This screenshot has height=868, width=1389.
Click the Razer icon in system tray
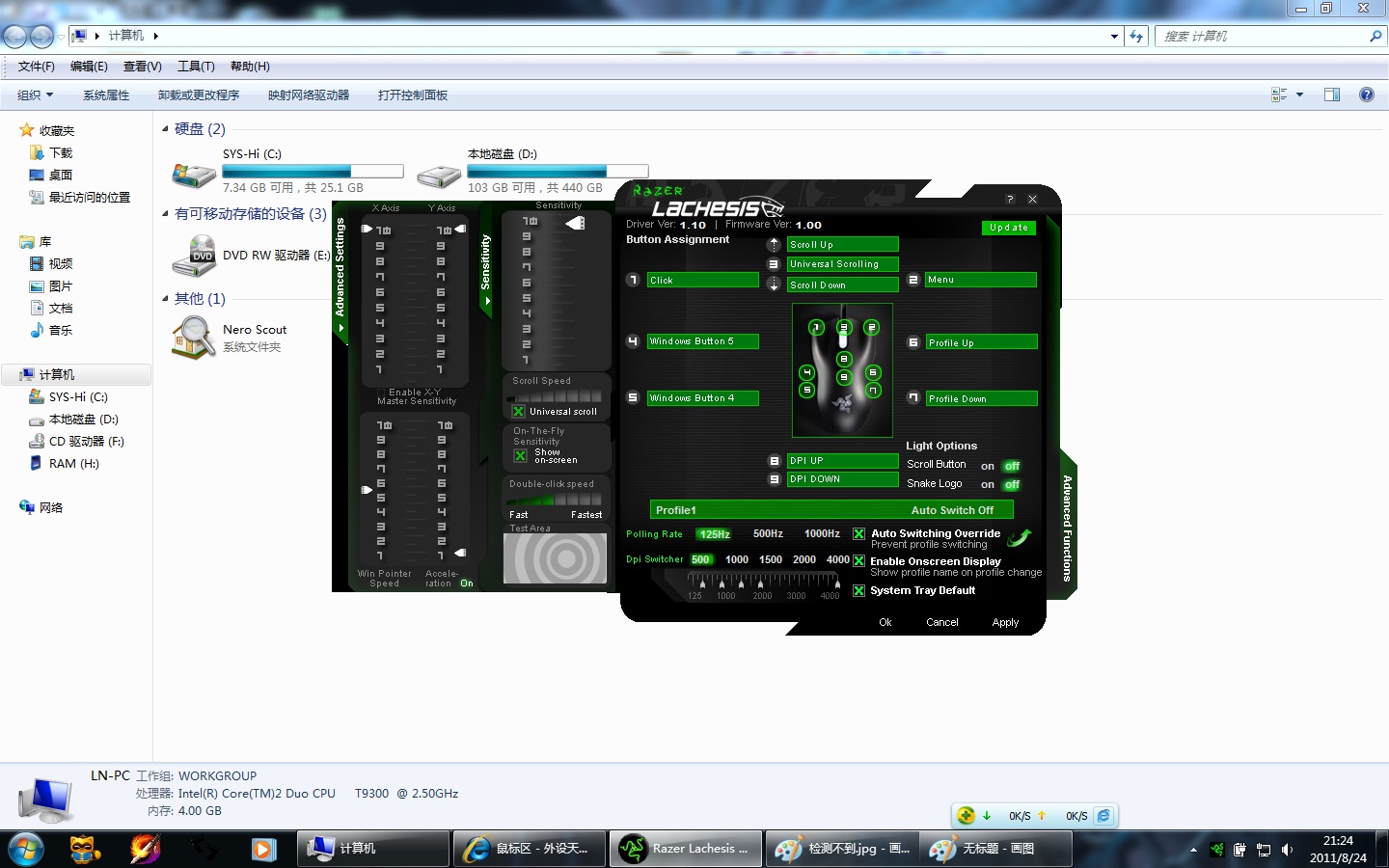click(x=1217, y=850)
